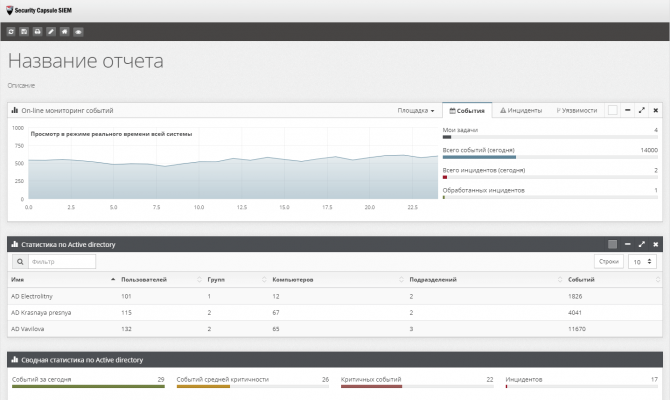Collapse the Статистика по Active directory panel

pos(627,244)
